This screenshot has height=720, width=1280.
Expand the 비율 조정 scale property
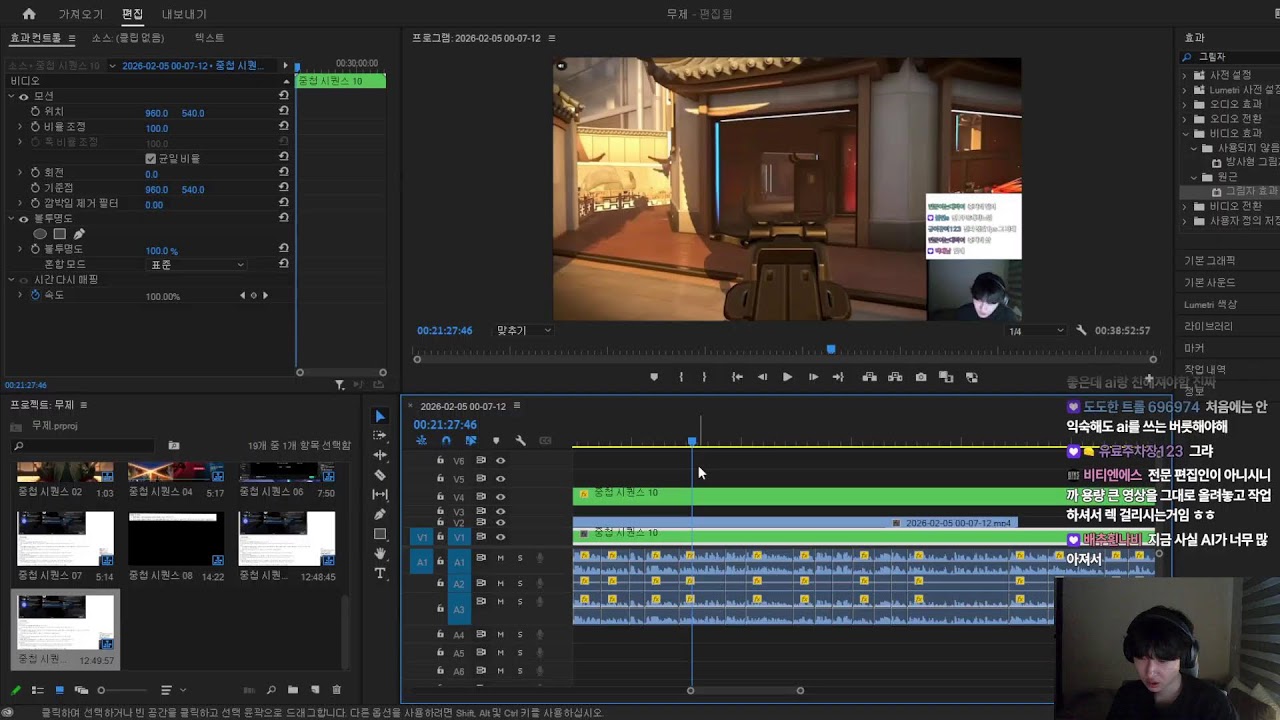(x=20, y=127)
